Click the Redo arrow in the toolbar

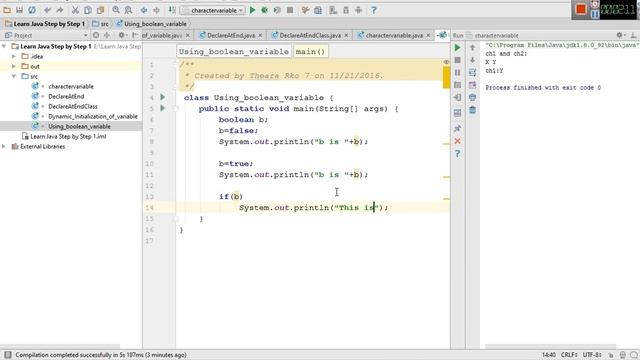pos(60,10)
